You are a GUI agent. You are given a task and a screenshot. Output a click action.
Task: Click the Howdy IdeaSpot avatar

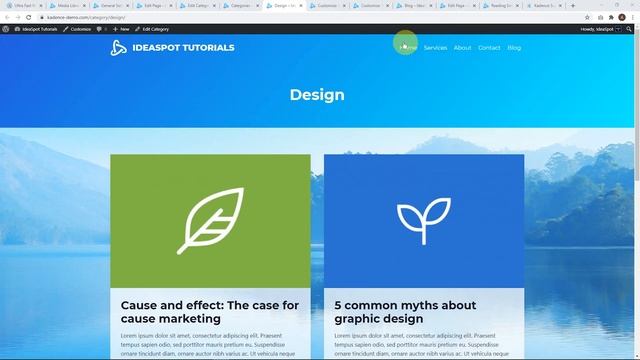tap(618, 29)
